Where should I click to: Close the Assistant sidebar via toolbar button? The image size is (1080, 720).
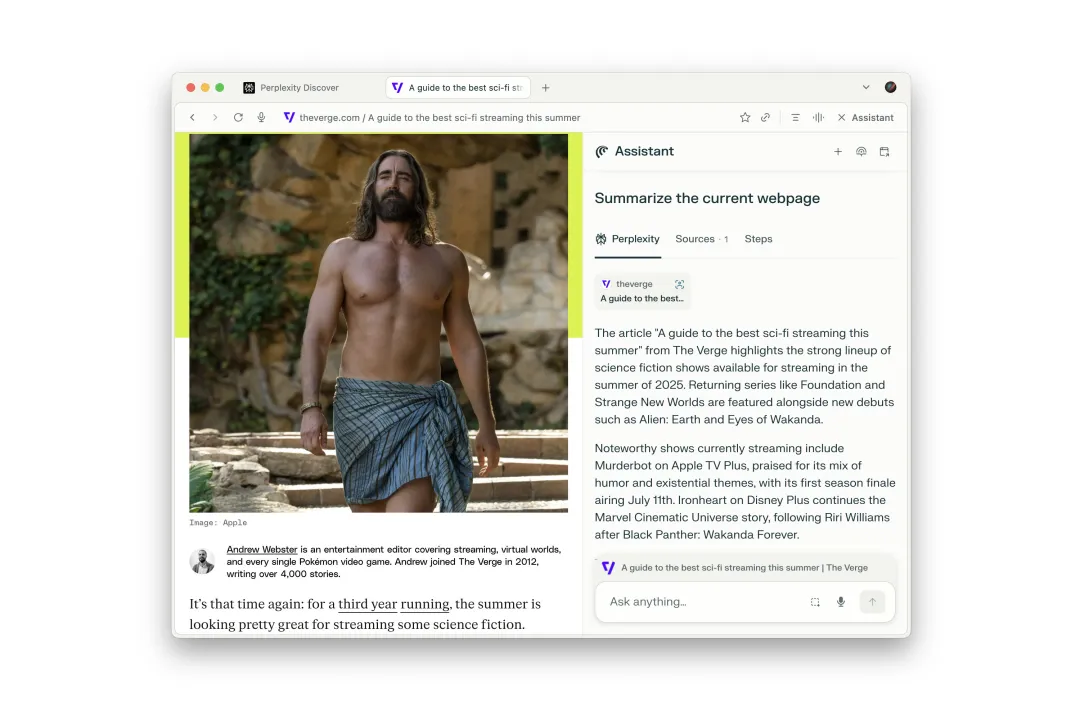tap(865, 118)
